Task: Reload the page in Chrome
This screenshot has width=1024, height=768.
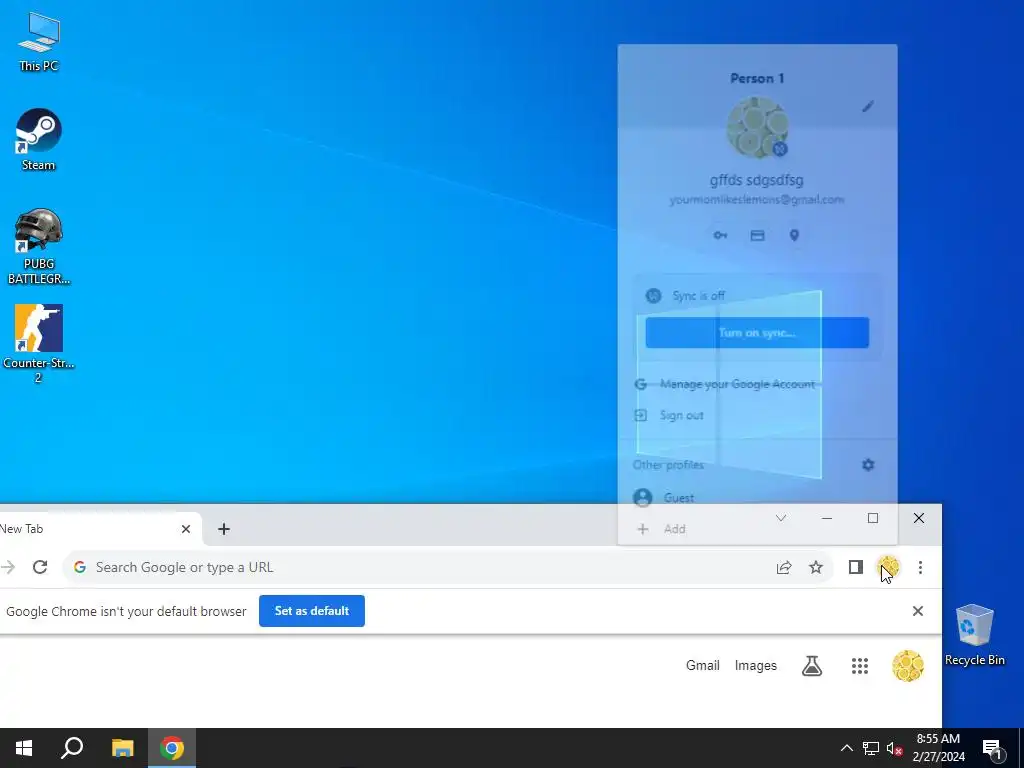Action: pyautogui.click(x=40, y=567)
